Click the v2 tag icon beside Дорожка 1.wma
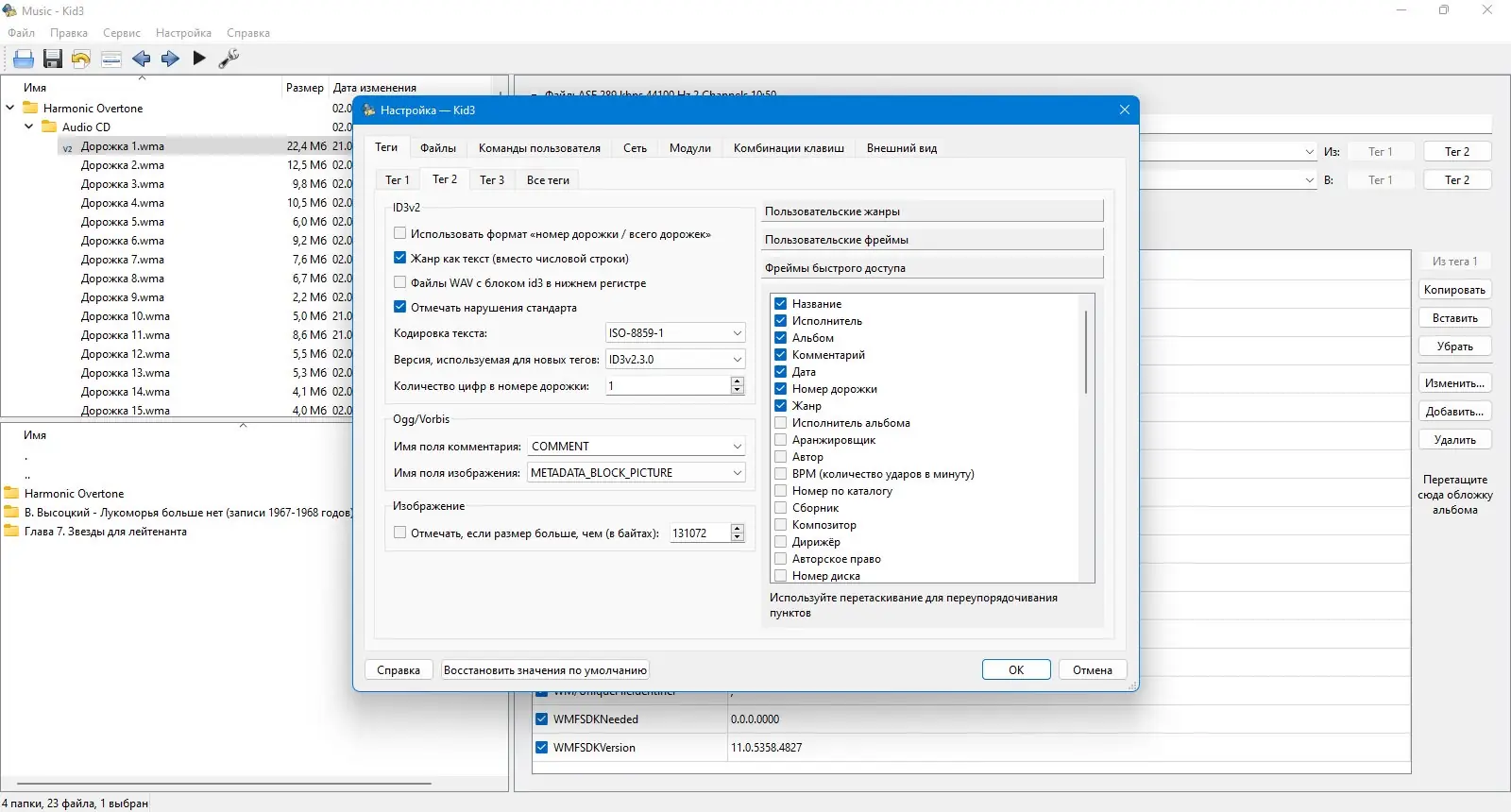The width and height of the screenshot is (1511, 812). [68, 147]
